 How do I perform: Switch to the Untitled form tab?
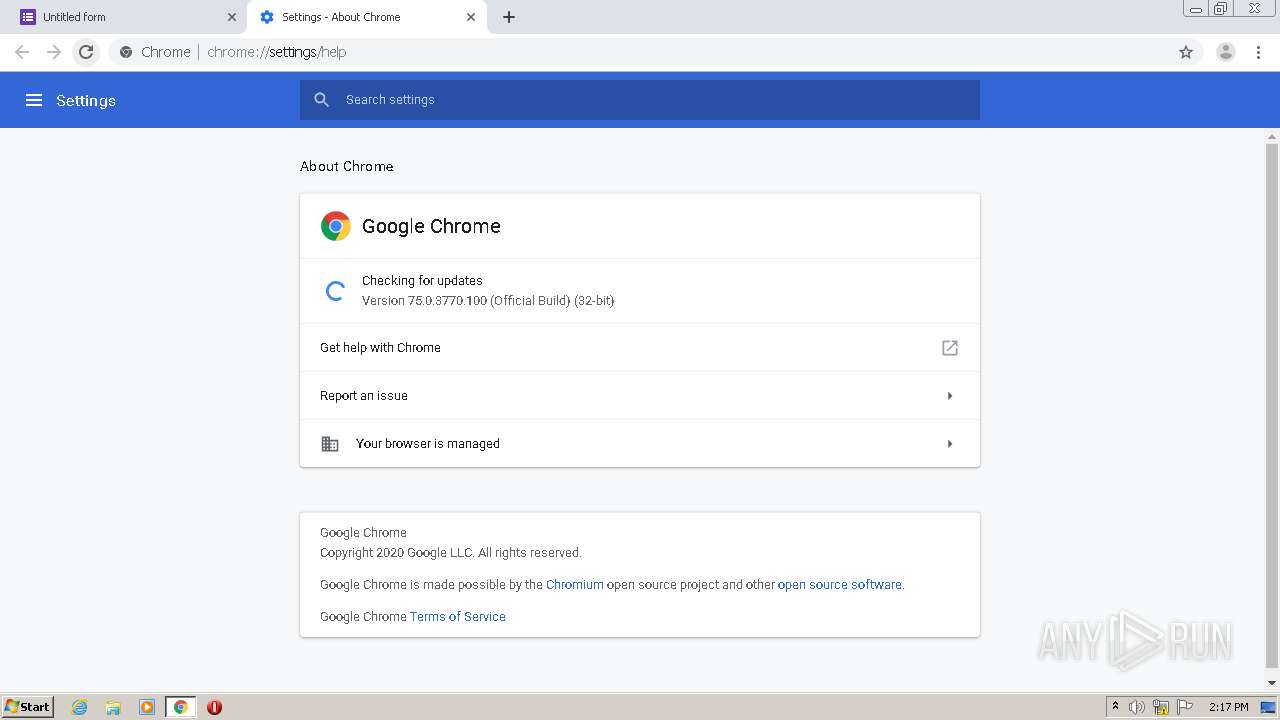click(x=124, y=17)
